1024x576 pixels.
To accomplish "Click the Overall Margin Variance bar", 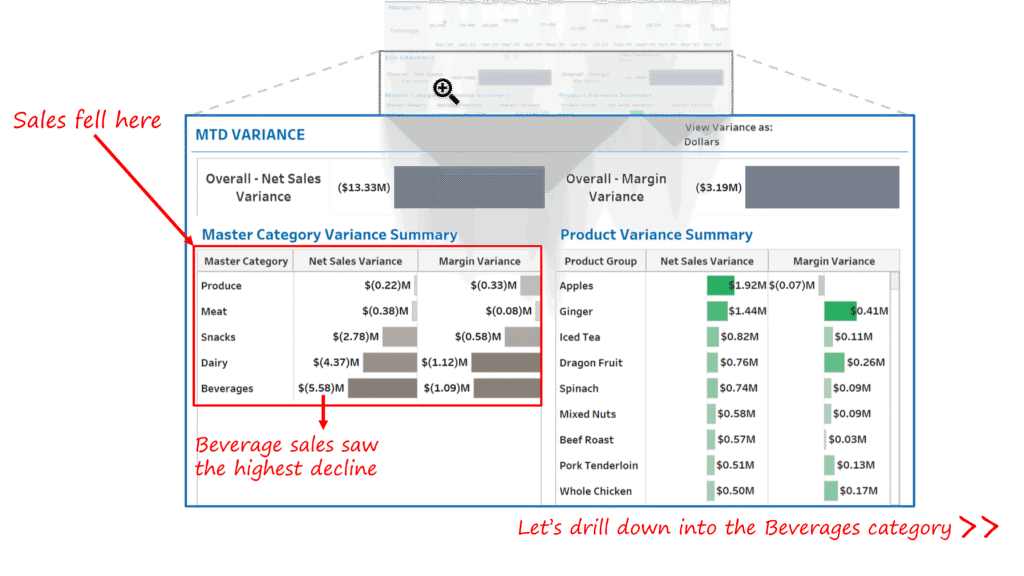I will coord(822,187).
